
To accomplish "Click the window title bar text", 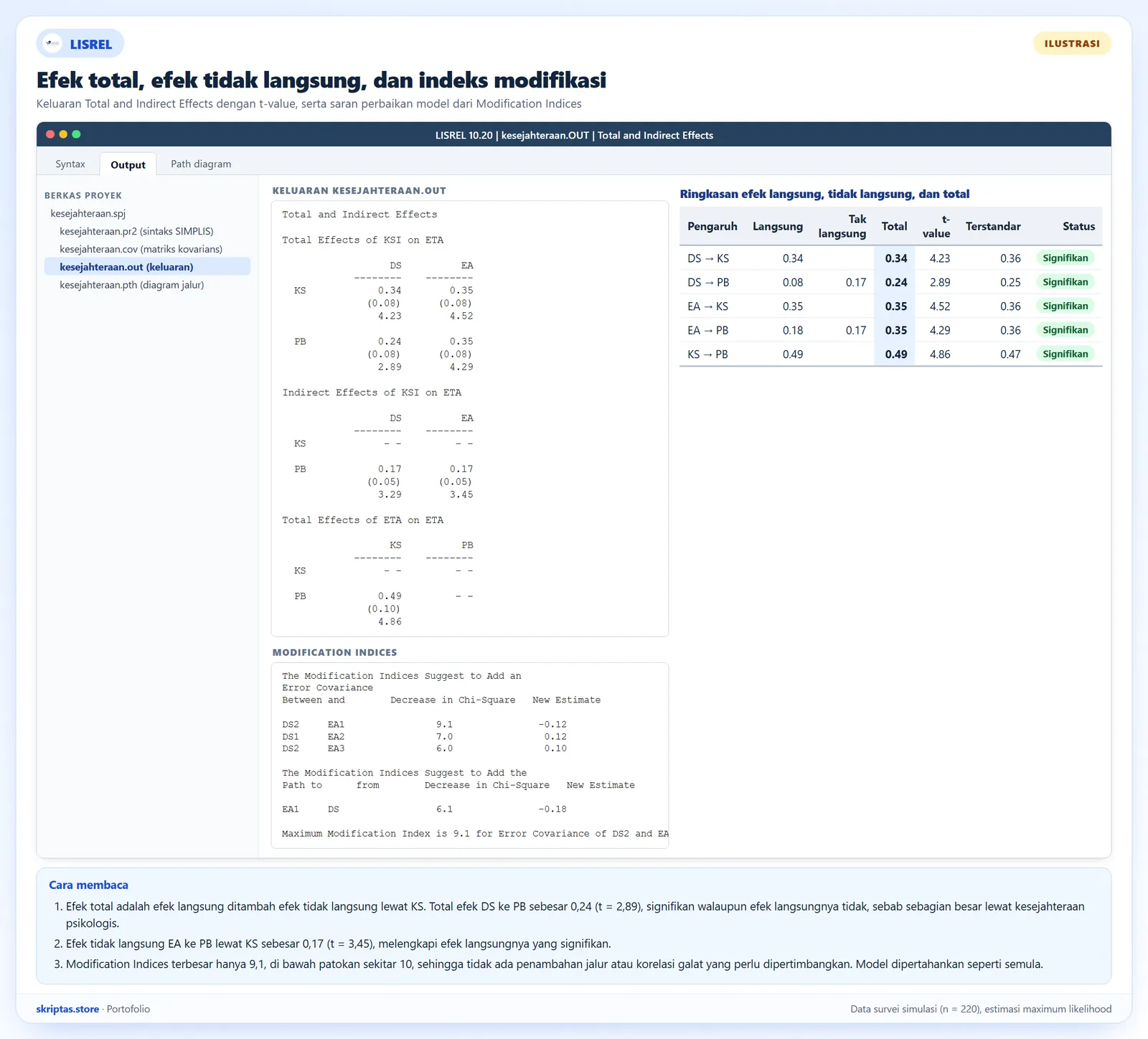I will [x=574, y=135].
